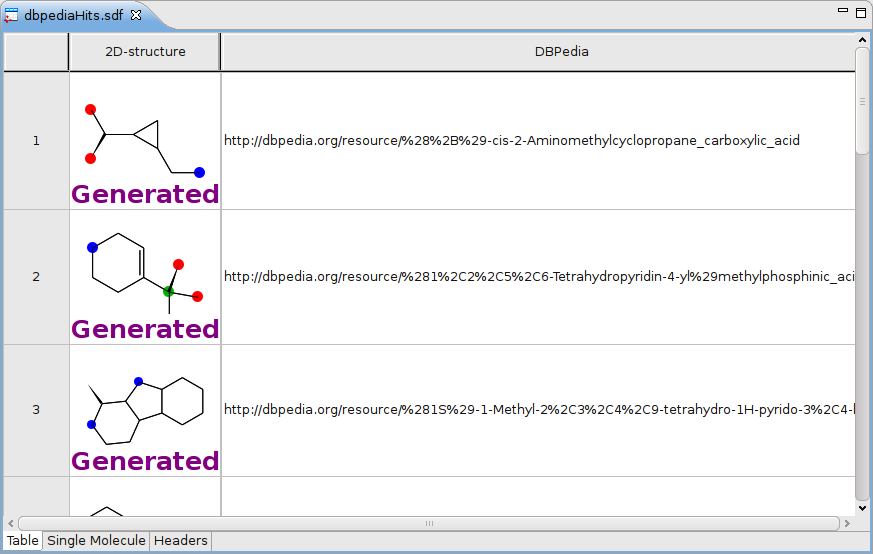Screen dimensions: 873x554
Task: Click the 2D-structure column header
Action: click(x=145, y=52)
